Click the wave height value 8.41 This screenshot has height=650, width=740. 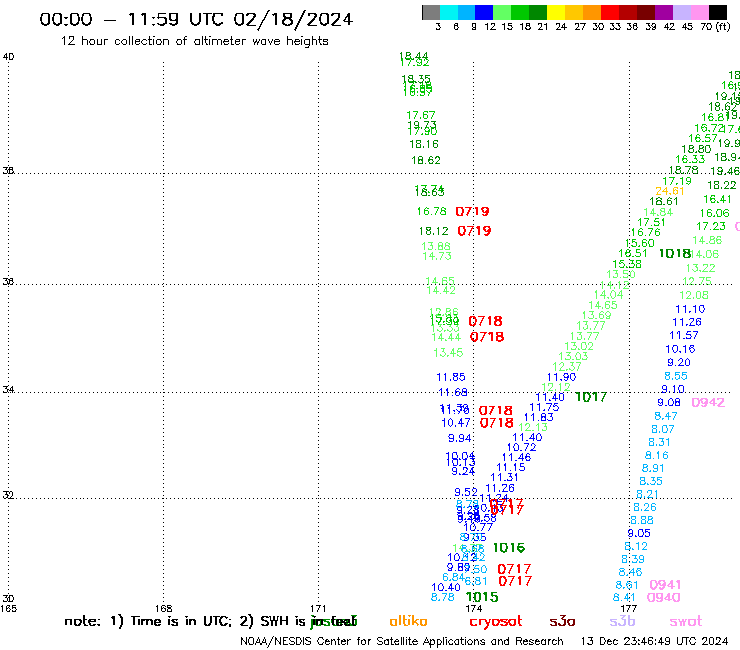624,598
